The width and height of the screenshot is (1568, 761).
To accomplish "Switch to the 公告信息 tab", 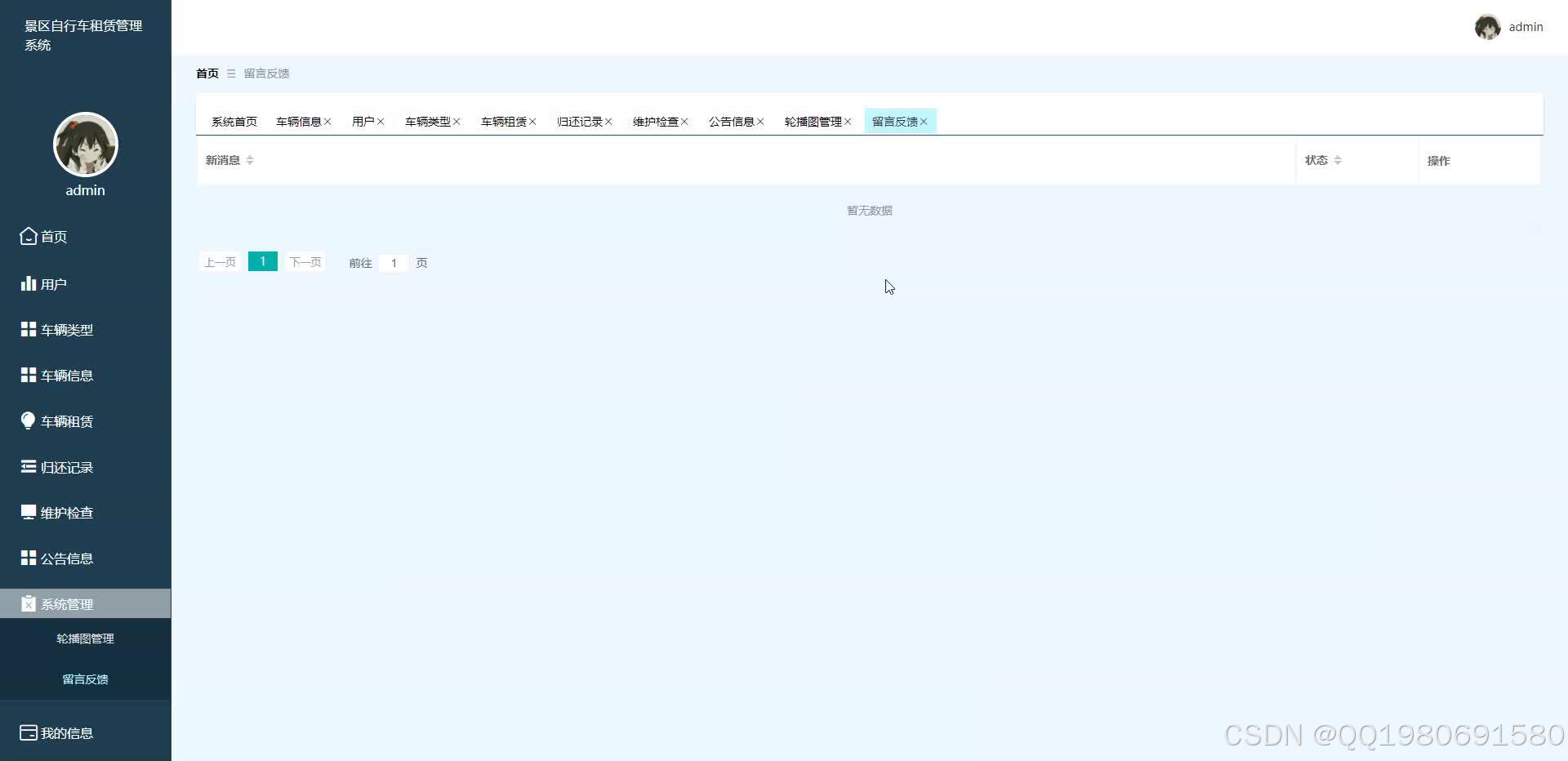I will coord(732,121).
